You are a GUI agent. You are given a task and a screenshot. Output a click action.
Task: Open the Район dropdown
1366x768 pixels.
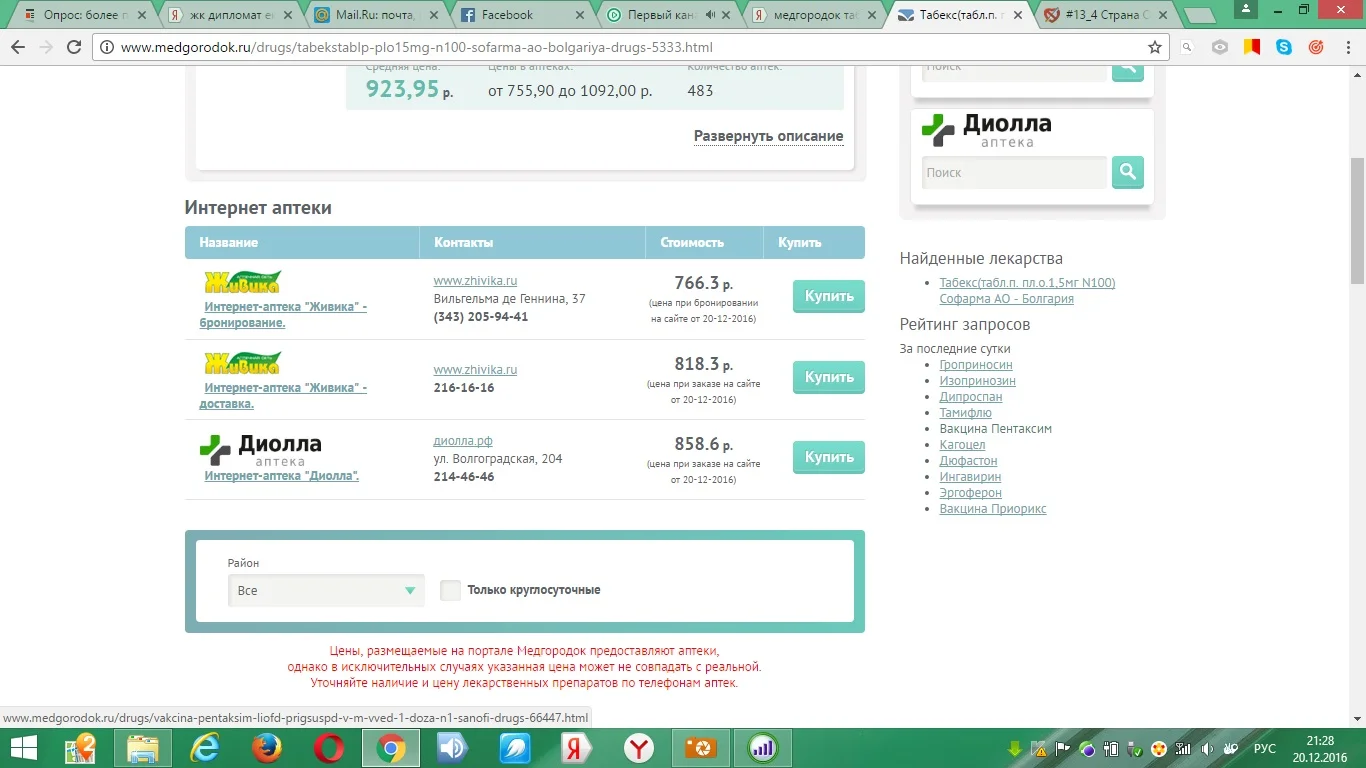325,590
